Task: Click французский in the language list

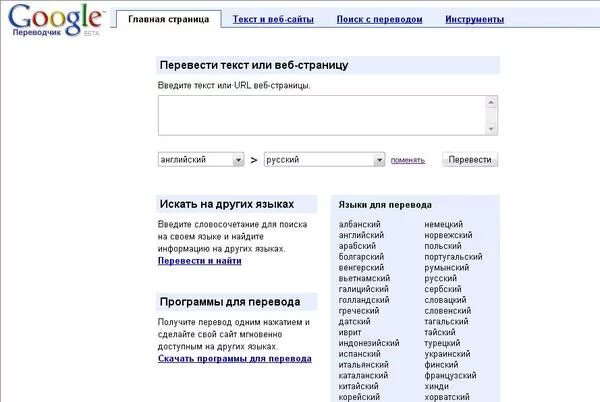Action: click(x=450, y=376)
